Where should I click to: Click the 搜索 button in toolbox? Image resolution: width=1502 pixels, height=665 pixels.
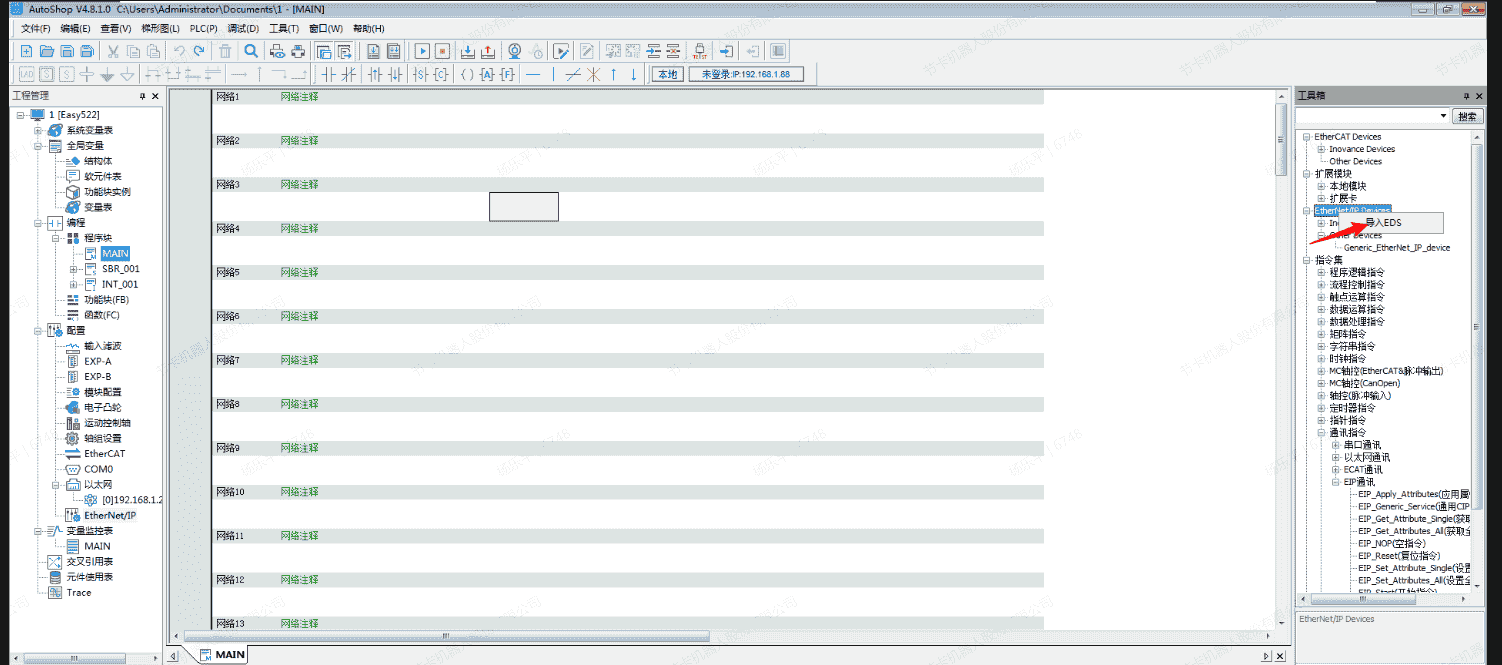point(1466,116)
